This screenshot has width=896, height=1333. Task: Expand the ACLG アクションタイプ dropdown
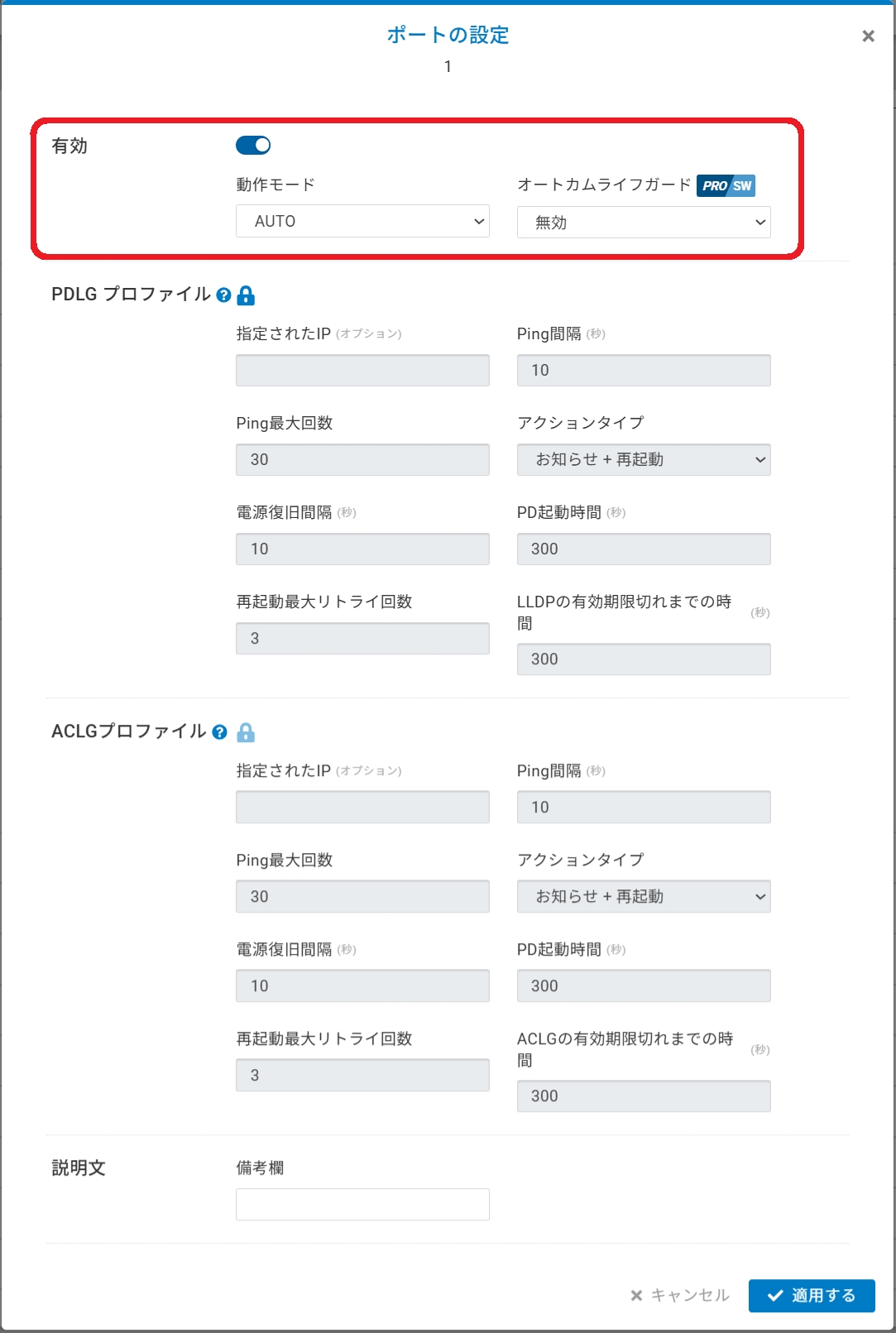644,897
